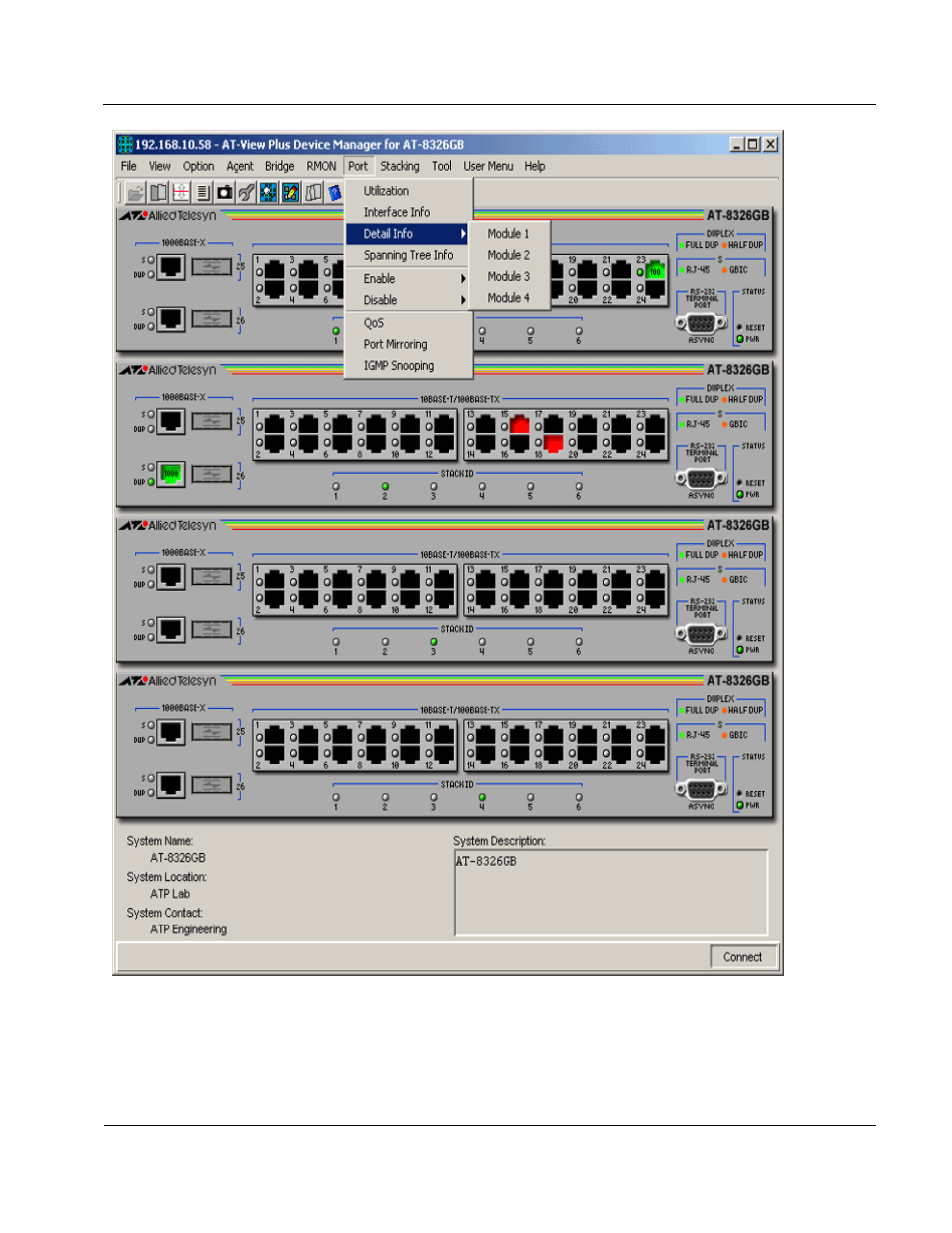Click lit Stack ID 3 LED on third module
Viewport: 952px width, 1233px height.
pyautogui.click(x=434, y=642)
